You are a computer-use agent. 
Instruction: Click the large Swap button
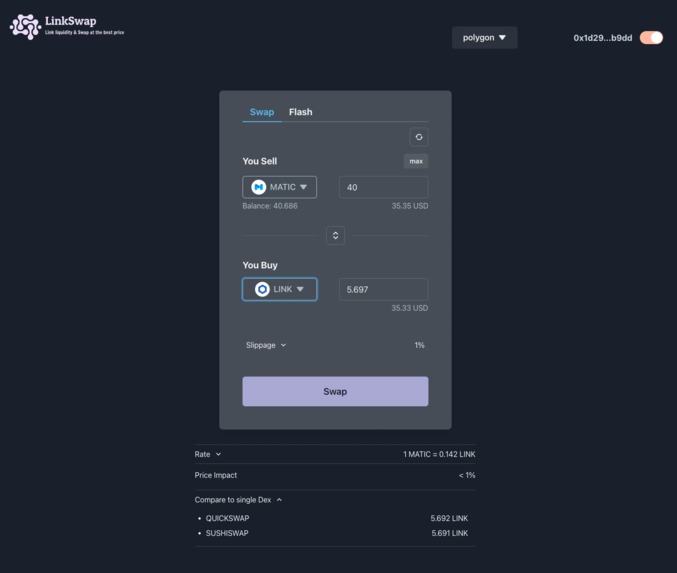click(x=335, y=391)
